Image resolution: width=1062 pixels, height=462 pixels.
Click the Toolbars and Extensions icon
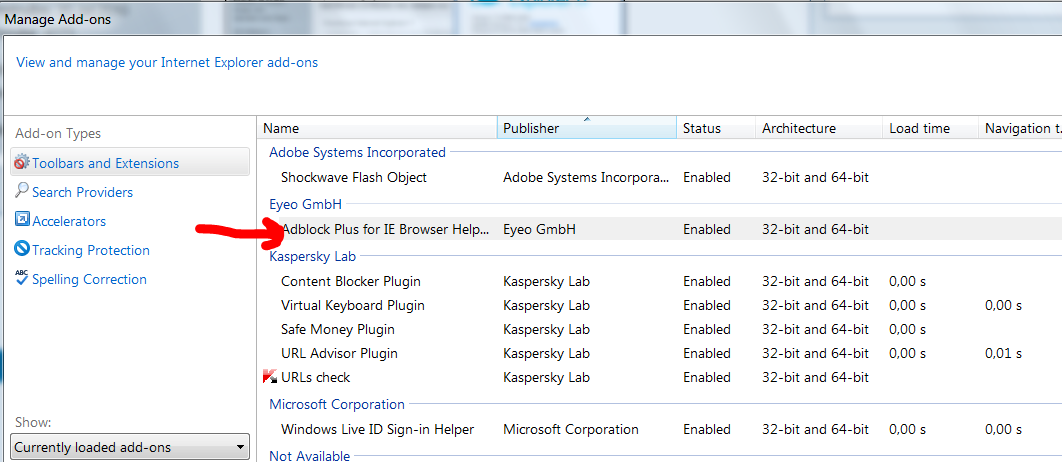[22, 162]
